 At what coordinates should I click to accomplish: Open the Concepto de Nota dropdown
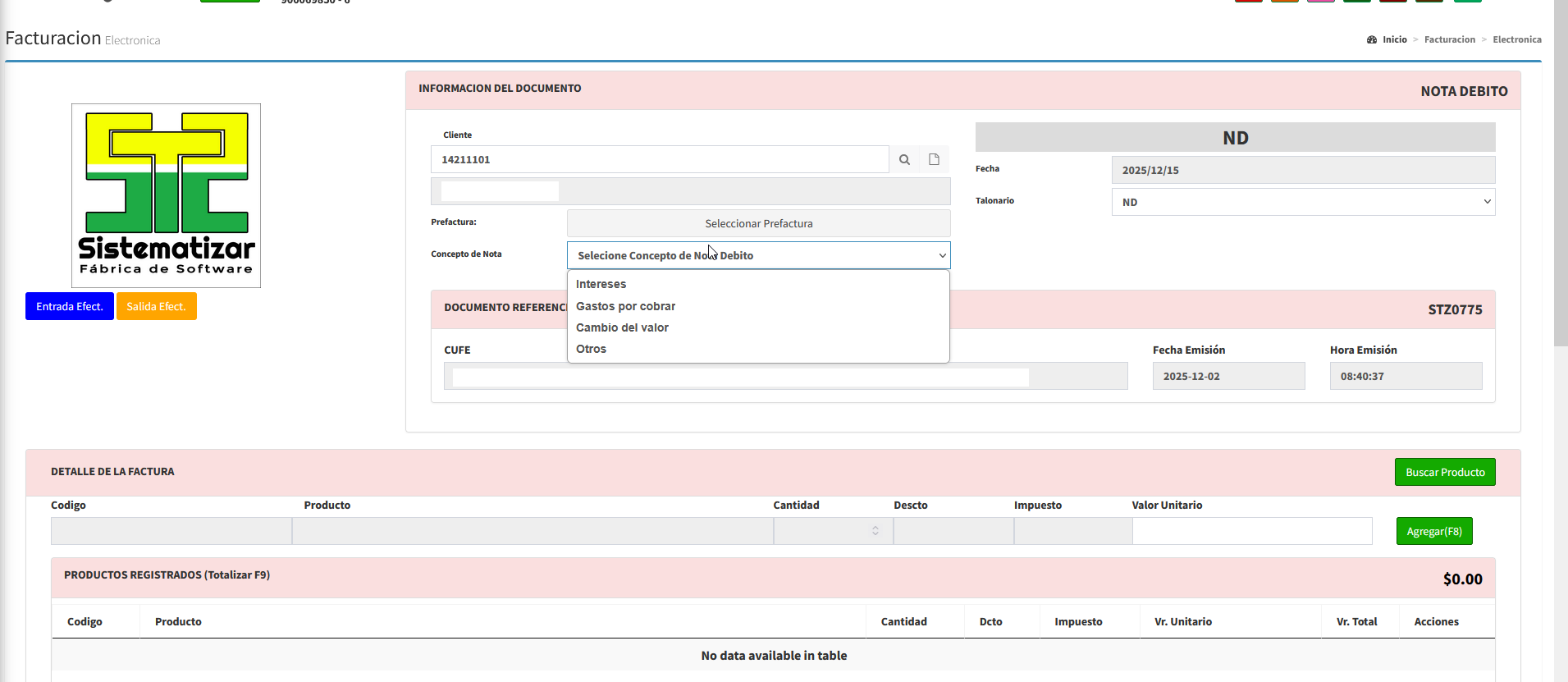758,255
